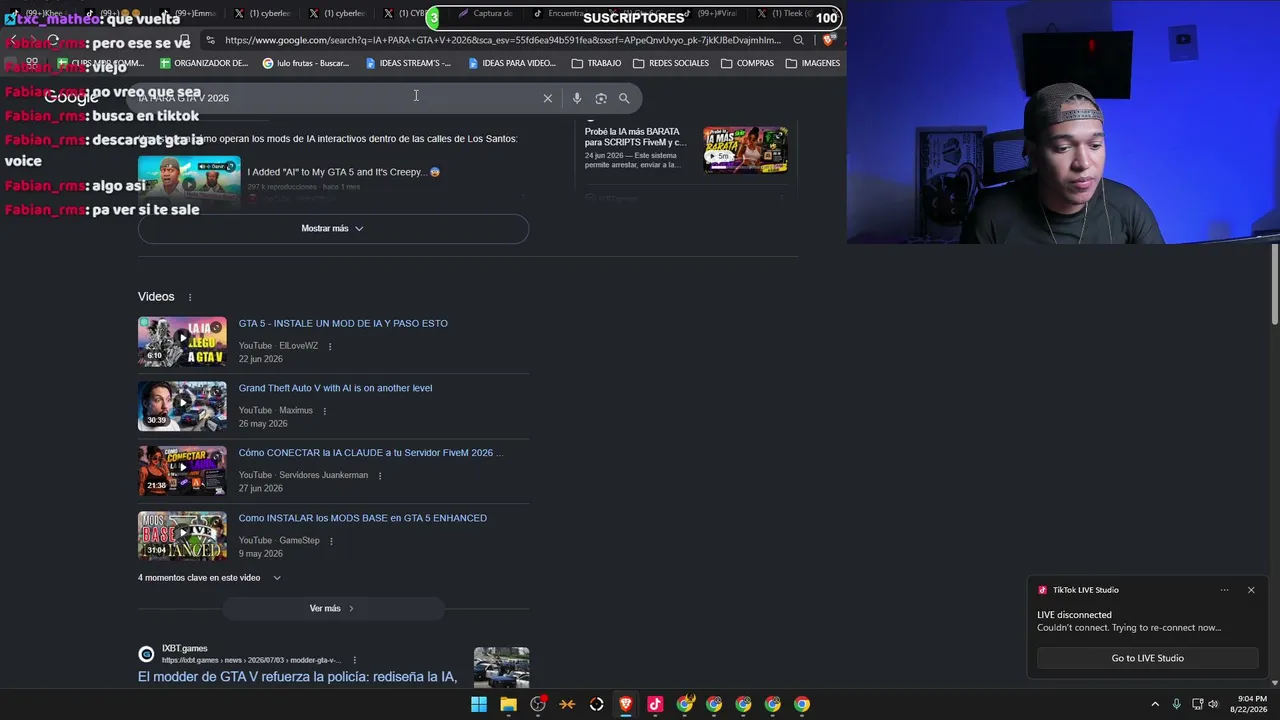1280x720 pixels.
Task: Open the three-dot options for the GameStep video
Action: coord(331,541)
